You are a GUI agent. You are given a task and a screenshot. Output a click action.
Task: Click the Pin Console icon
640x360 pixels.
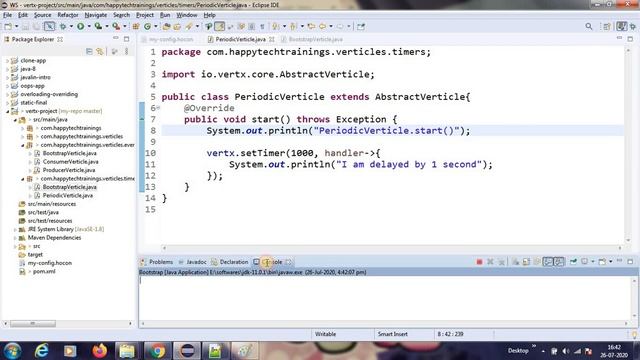[x=573, y=262]
